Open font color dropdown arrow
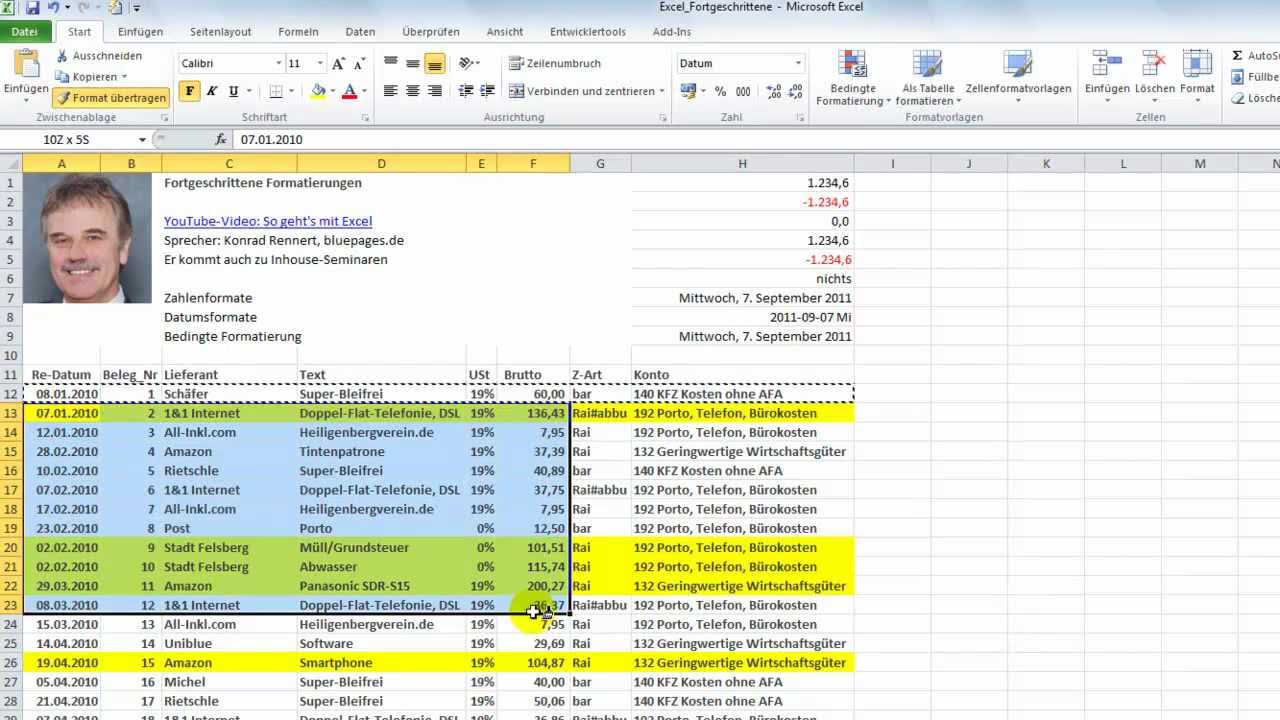The height and width of the screenshot is (720, 1280). pos(364,91)
